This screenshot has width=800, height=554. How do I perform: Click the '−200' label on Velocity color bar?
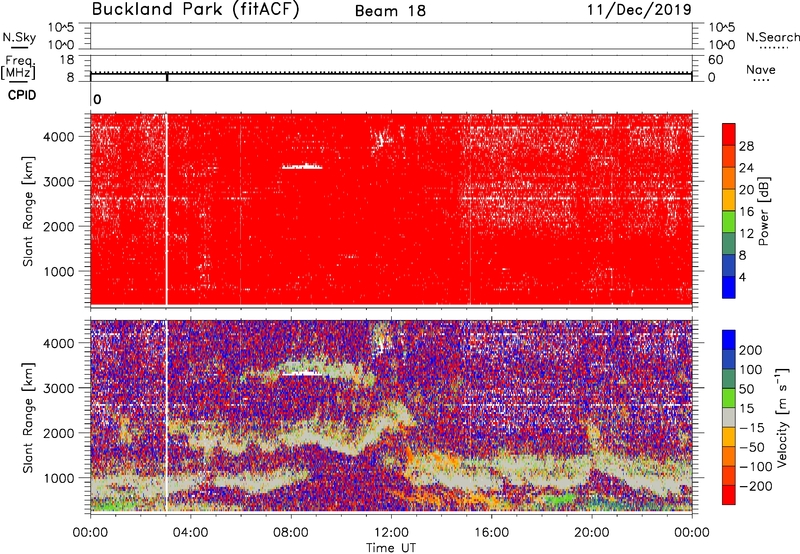(756, 486)
